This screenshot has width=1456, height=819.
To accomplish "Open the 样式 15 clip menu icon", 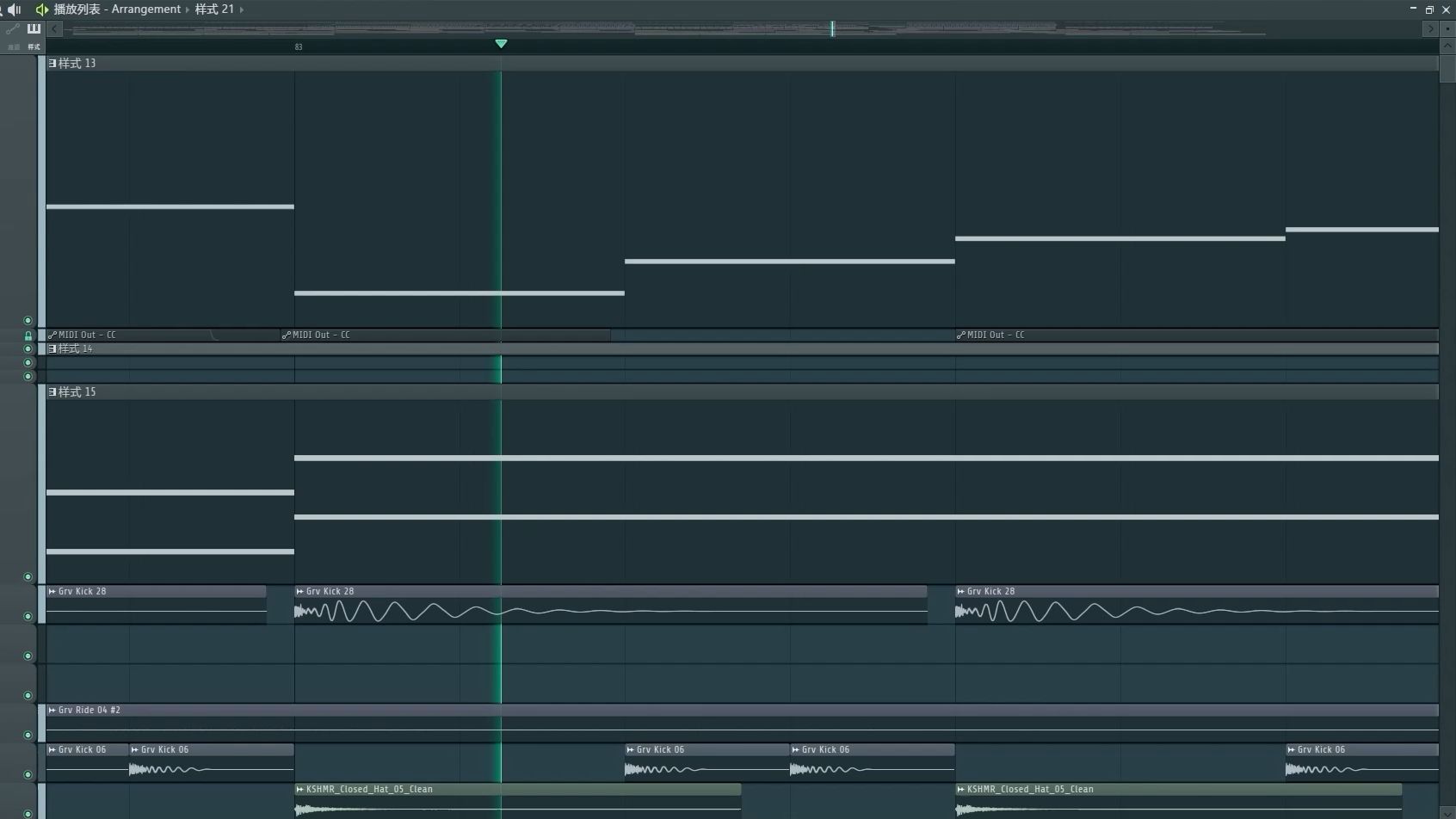I will [52, 392].
